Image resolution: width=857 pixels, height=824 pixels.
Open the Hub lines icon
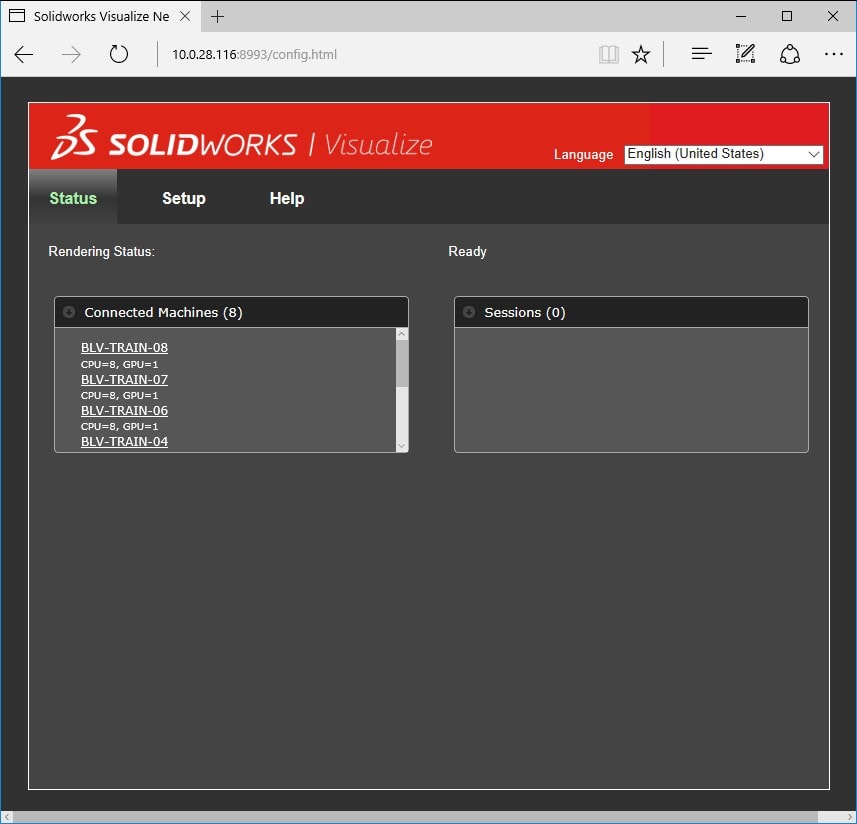(701, 54)
